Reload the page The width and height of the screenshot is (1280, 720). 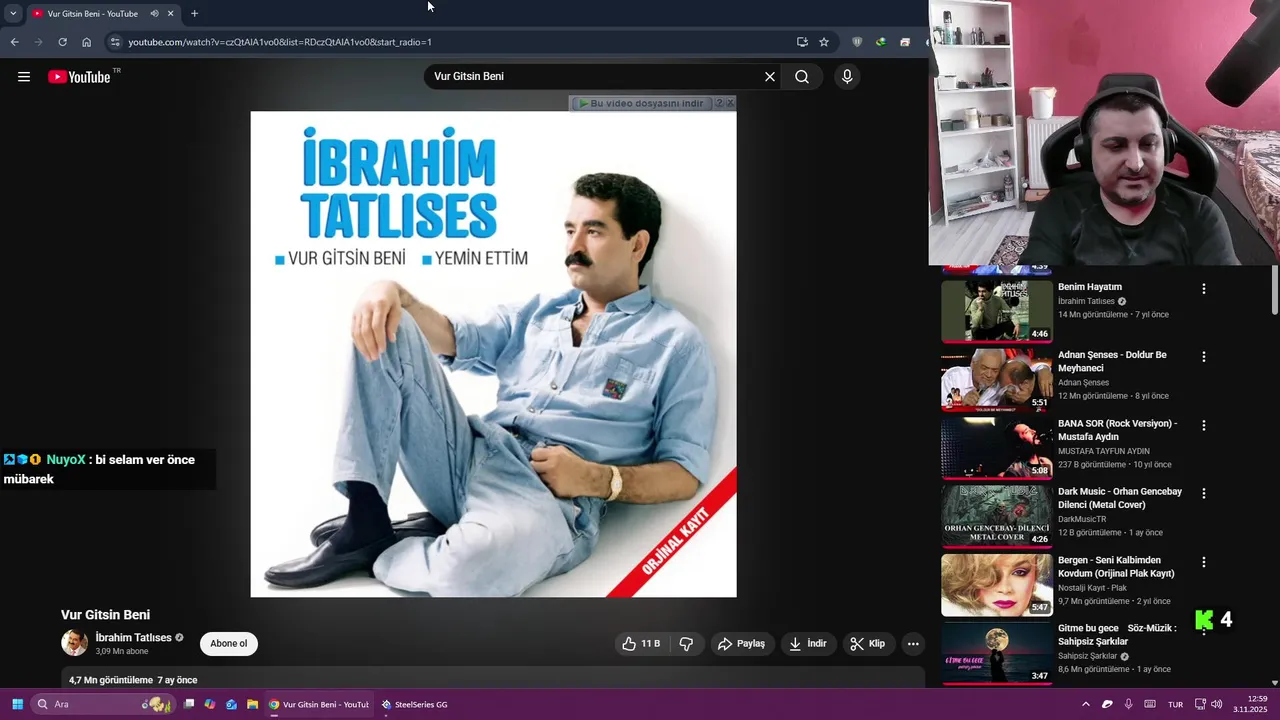click(62, 42)
